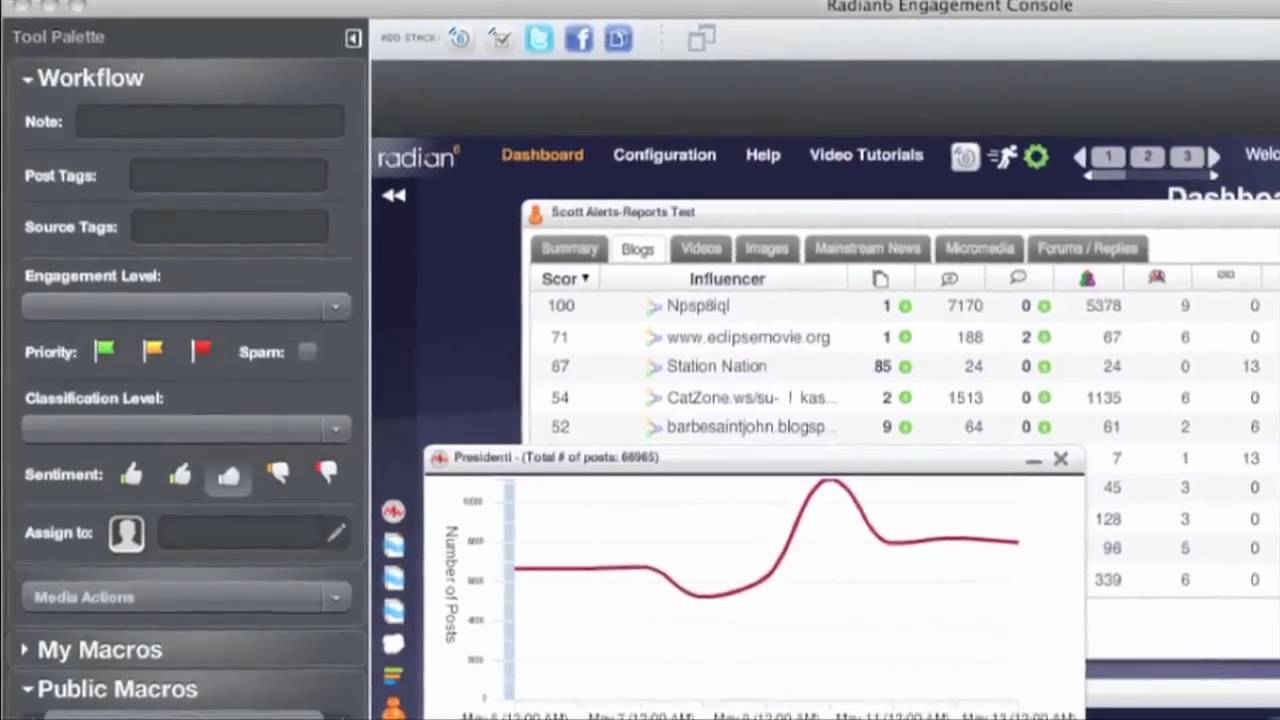Open the orange person widget in sidebar
Image resolution: width=1280 pixels, height=720 pixels.
pos(394,708)
